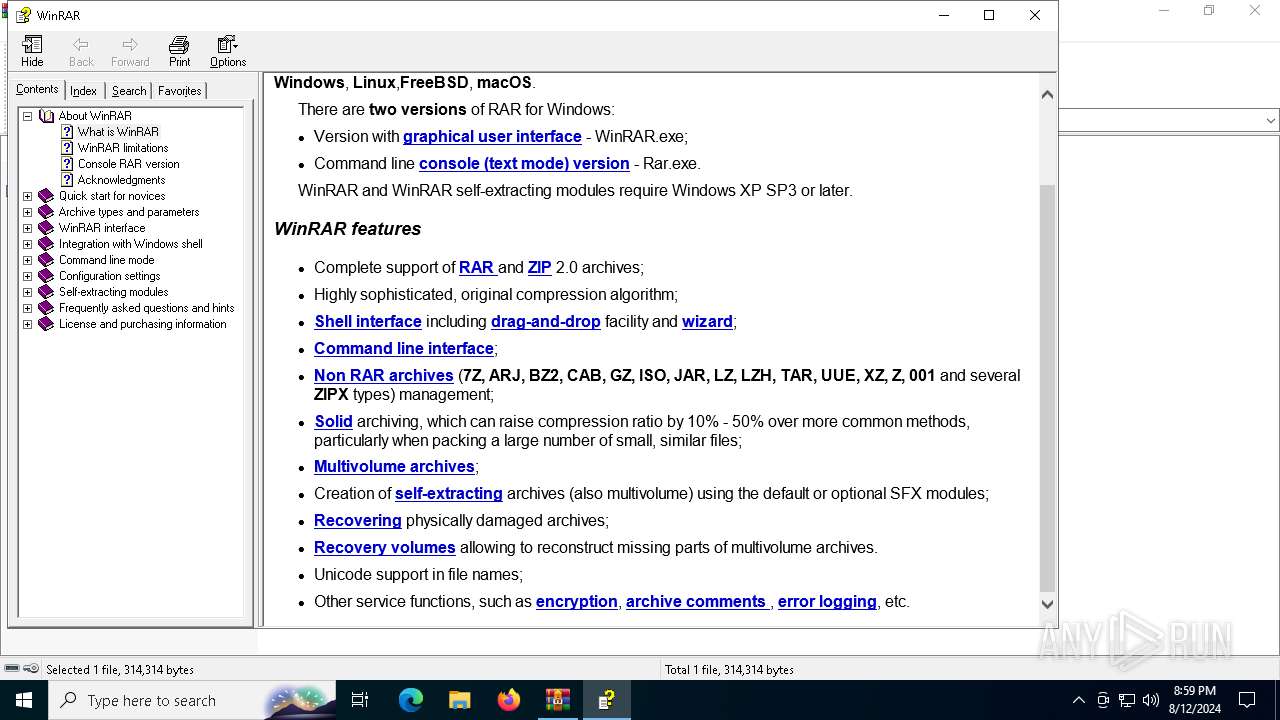Click the book icon for WinRAR interface
The height and width of the screenshot is (720, 1280).
click(46, 228)
